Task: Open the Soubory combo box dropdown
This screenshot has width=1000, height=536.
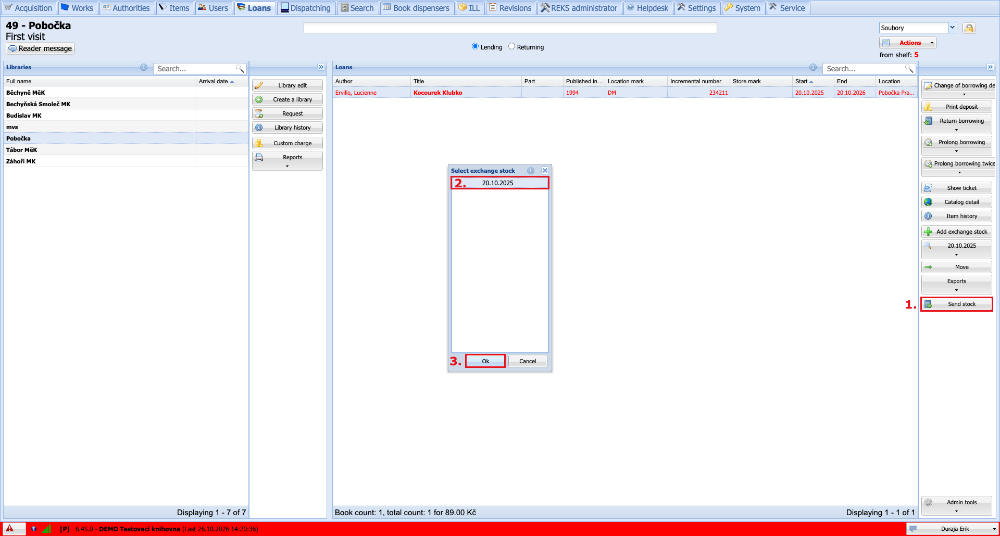Action: [x=953, y=28]
